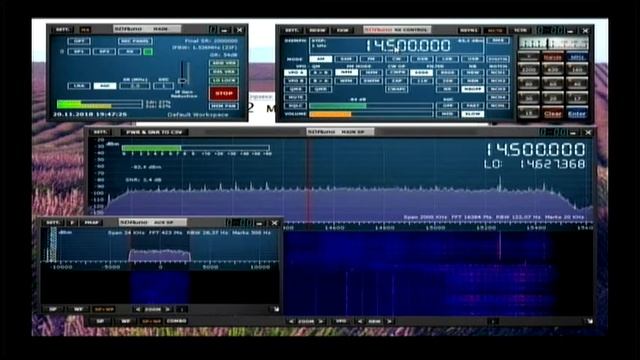Click MHz key on keypad

577,57
